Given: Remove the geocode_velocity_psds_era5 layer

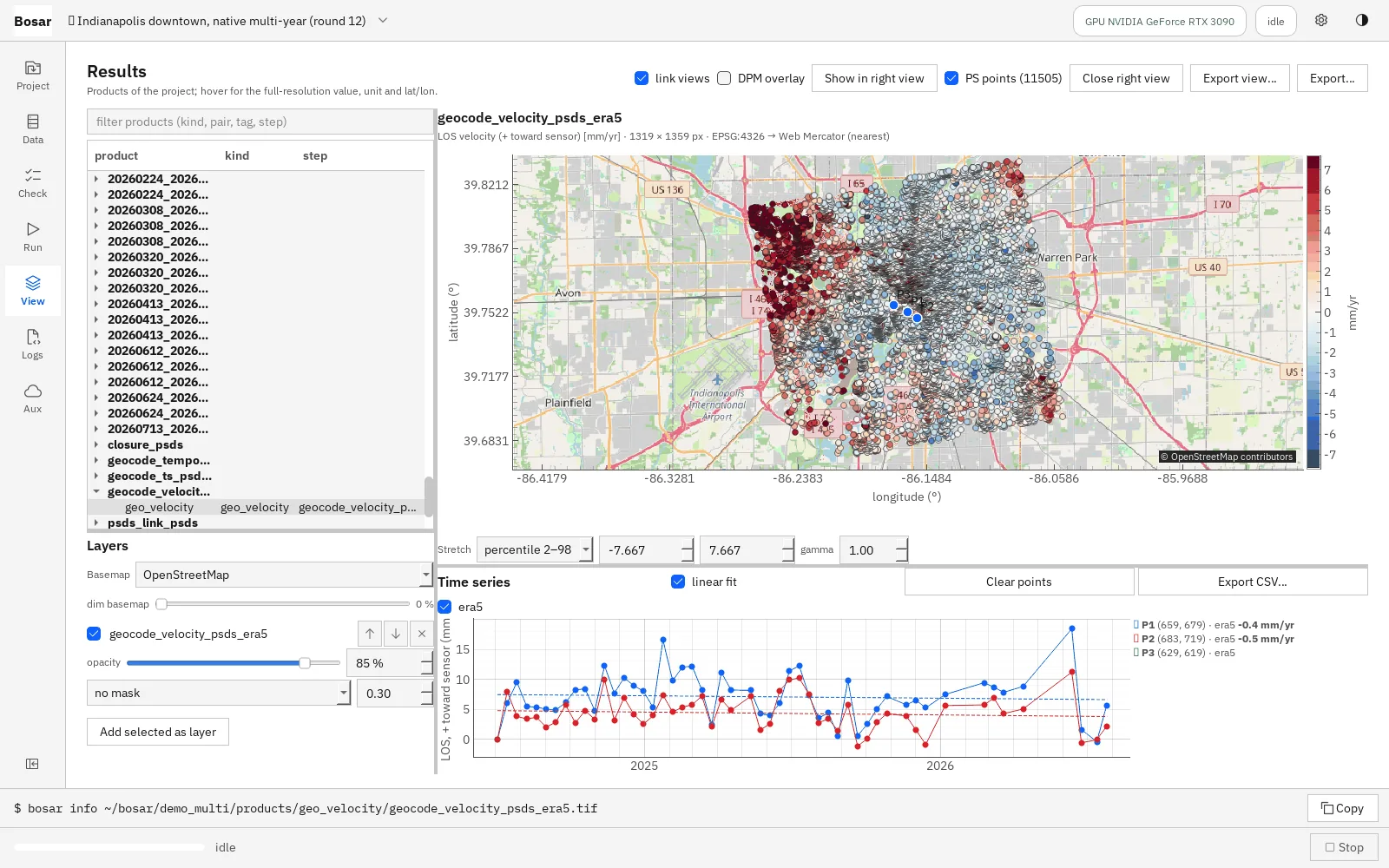Looking at the screenshot, I should click(x=422, y=634).
